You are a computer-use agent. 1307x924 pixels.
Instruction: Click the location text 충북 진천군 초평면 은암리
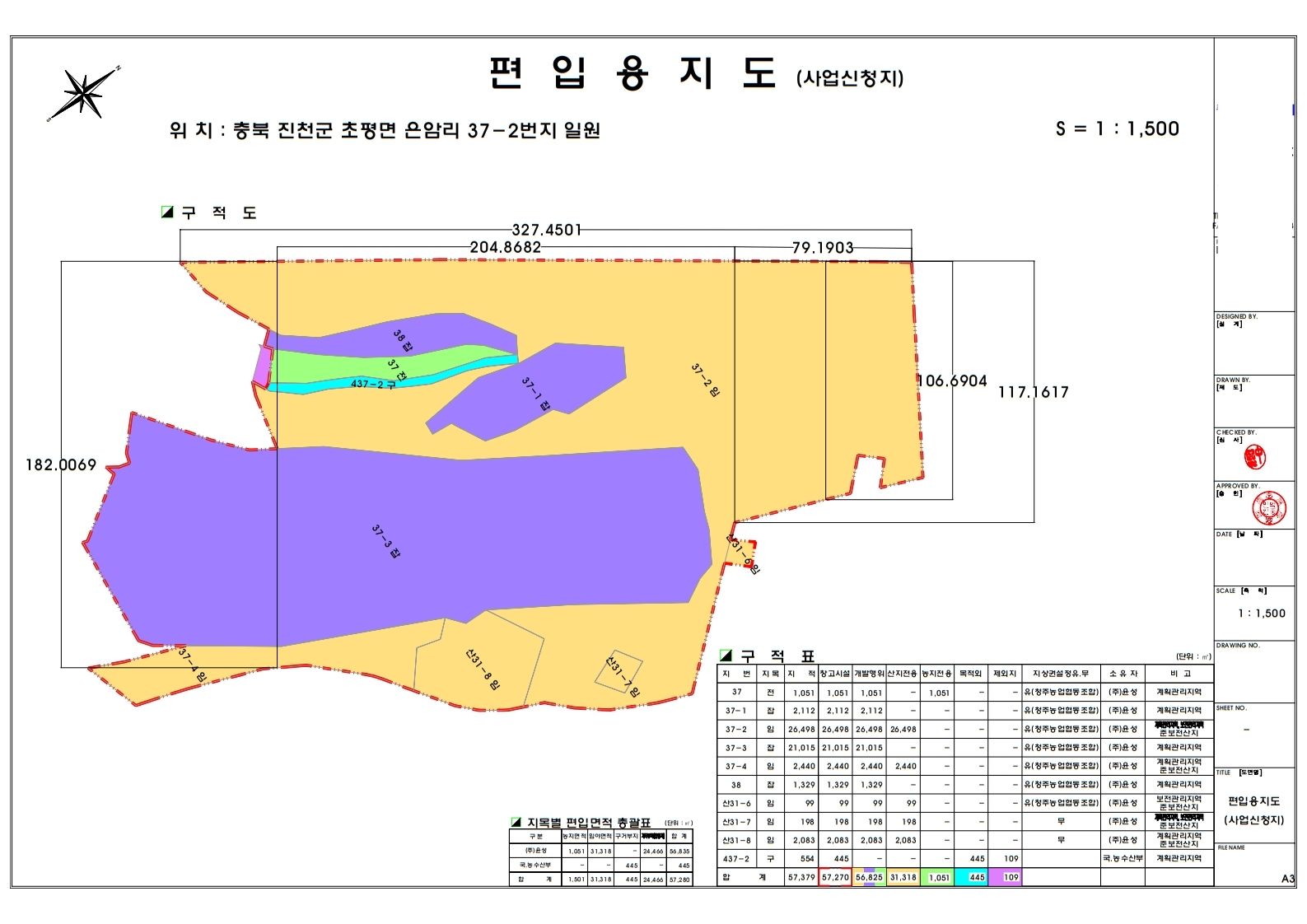[x=347, y=130]
